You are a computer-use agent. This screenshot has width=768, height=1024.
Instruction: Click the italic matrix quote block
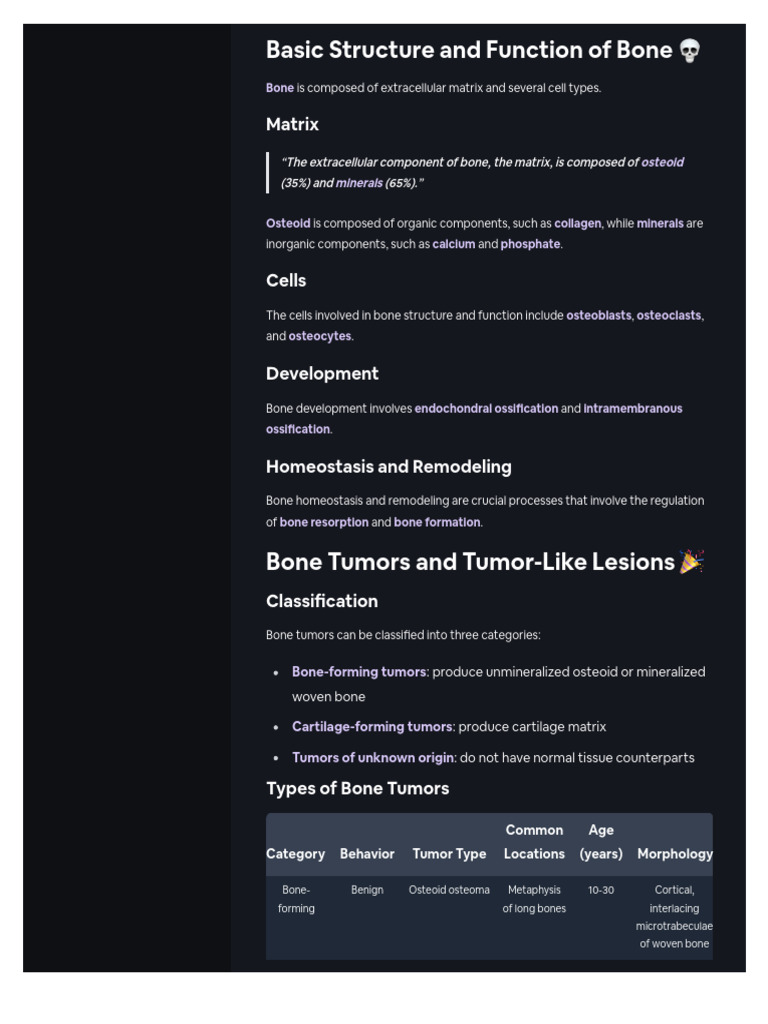point(484,173)
